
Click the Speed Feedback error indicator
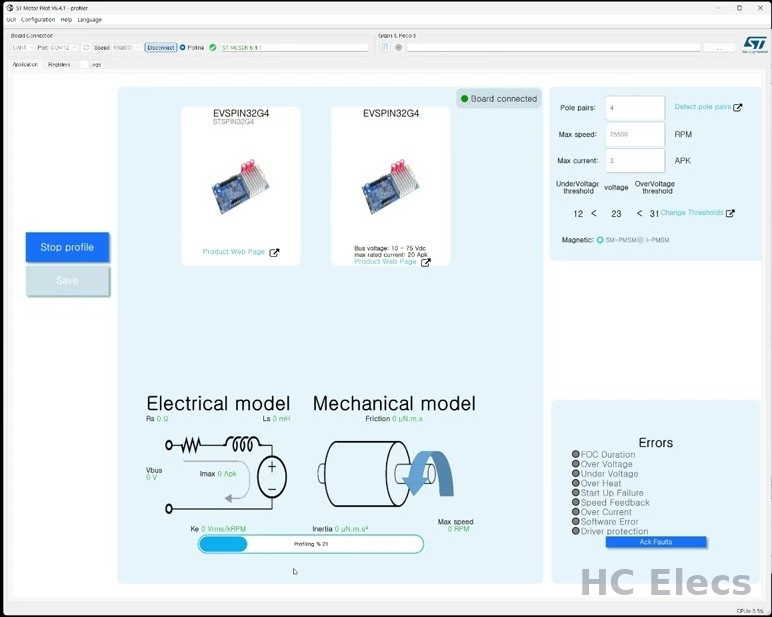pyautogui.click(x=576, y=502)
